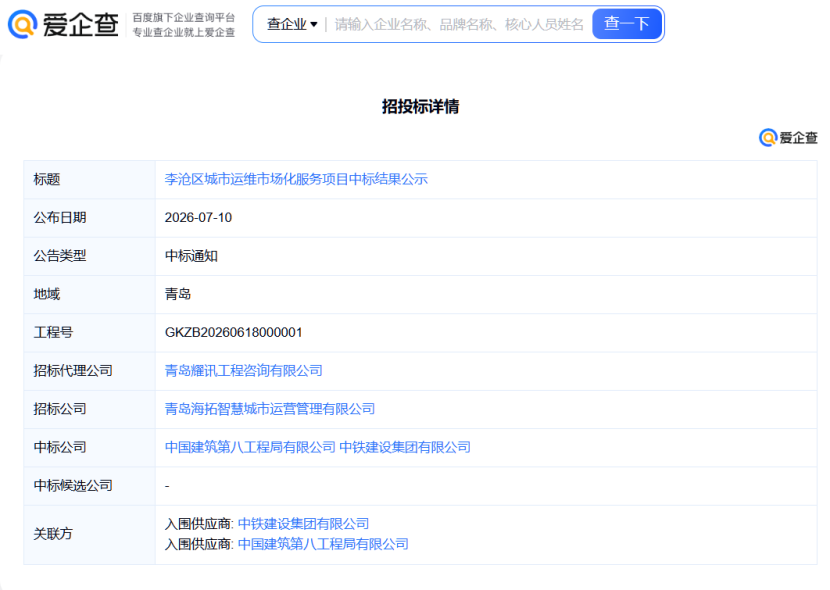Select the project number GKZB20260618000001
The width and height of the screenshot is (830, 590).
(233, 332)
